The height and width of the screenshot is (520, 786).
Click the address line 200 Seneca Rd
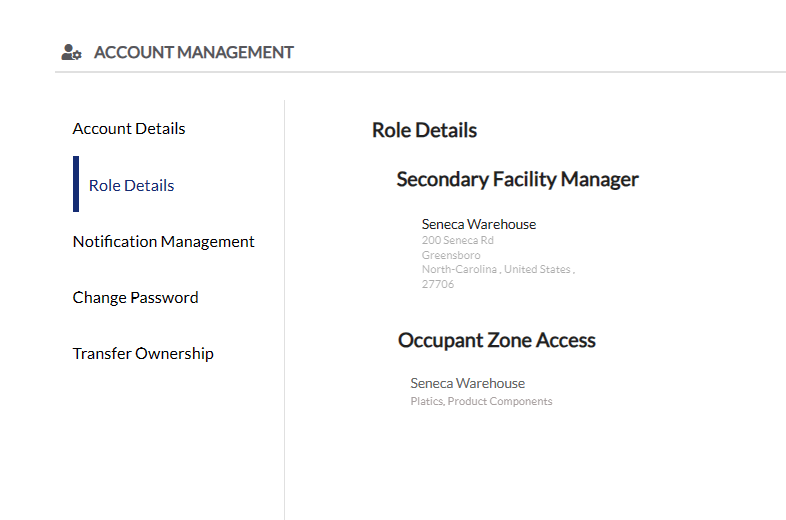458,240
